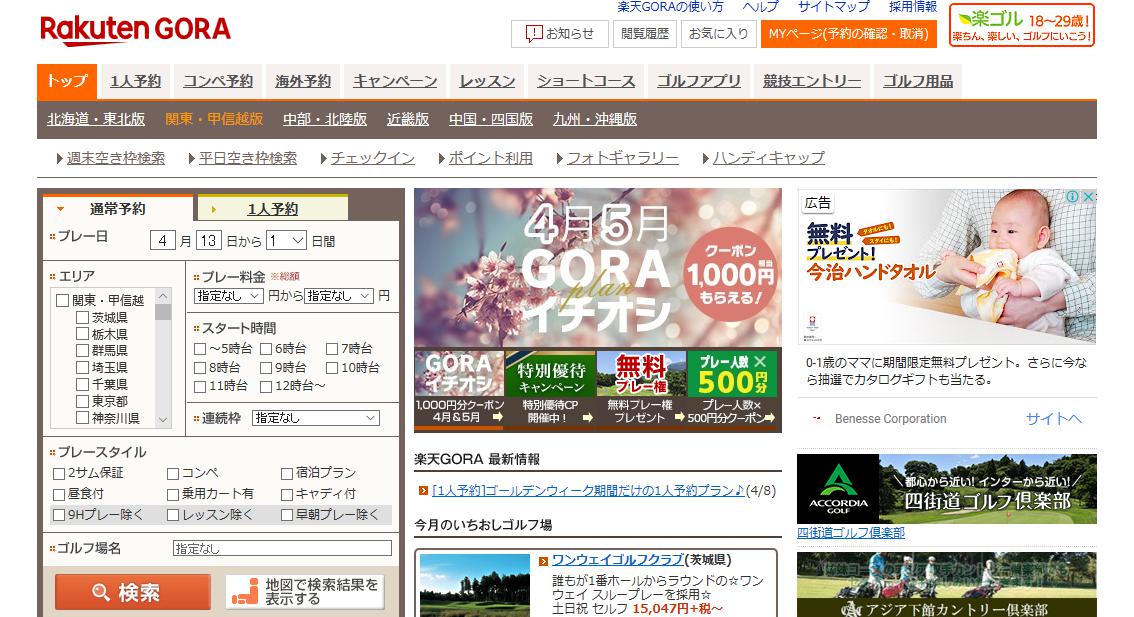This screenshot has width=1134, height=617.
Task: Click the Accordia Golf logo banner
Action: [837, 489]
